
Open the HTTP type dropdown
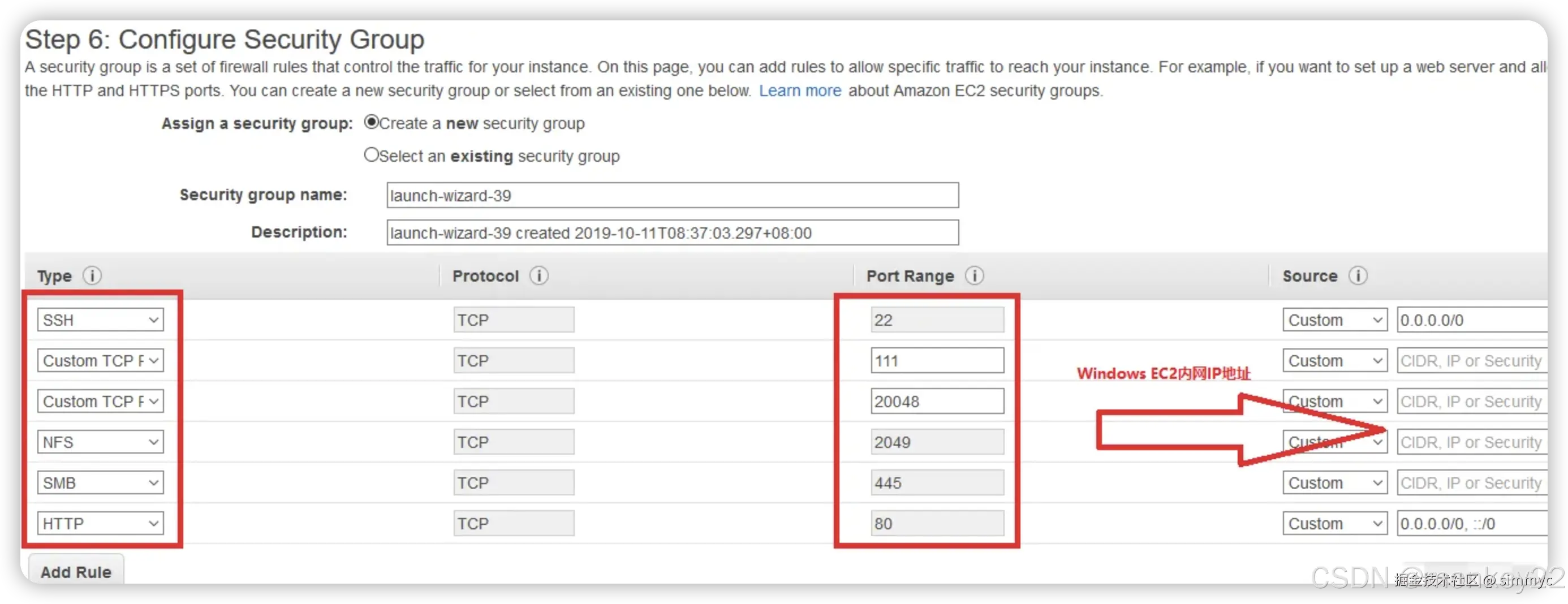(101, 524)
